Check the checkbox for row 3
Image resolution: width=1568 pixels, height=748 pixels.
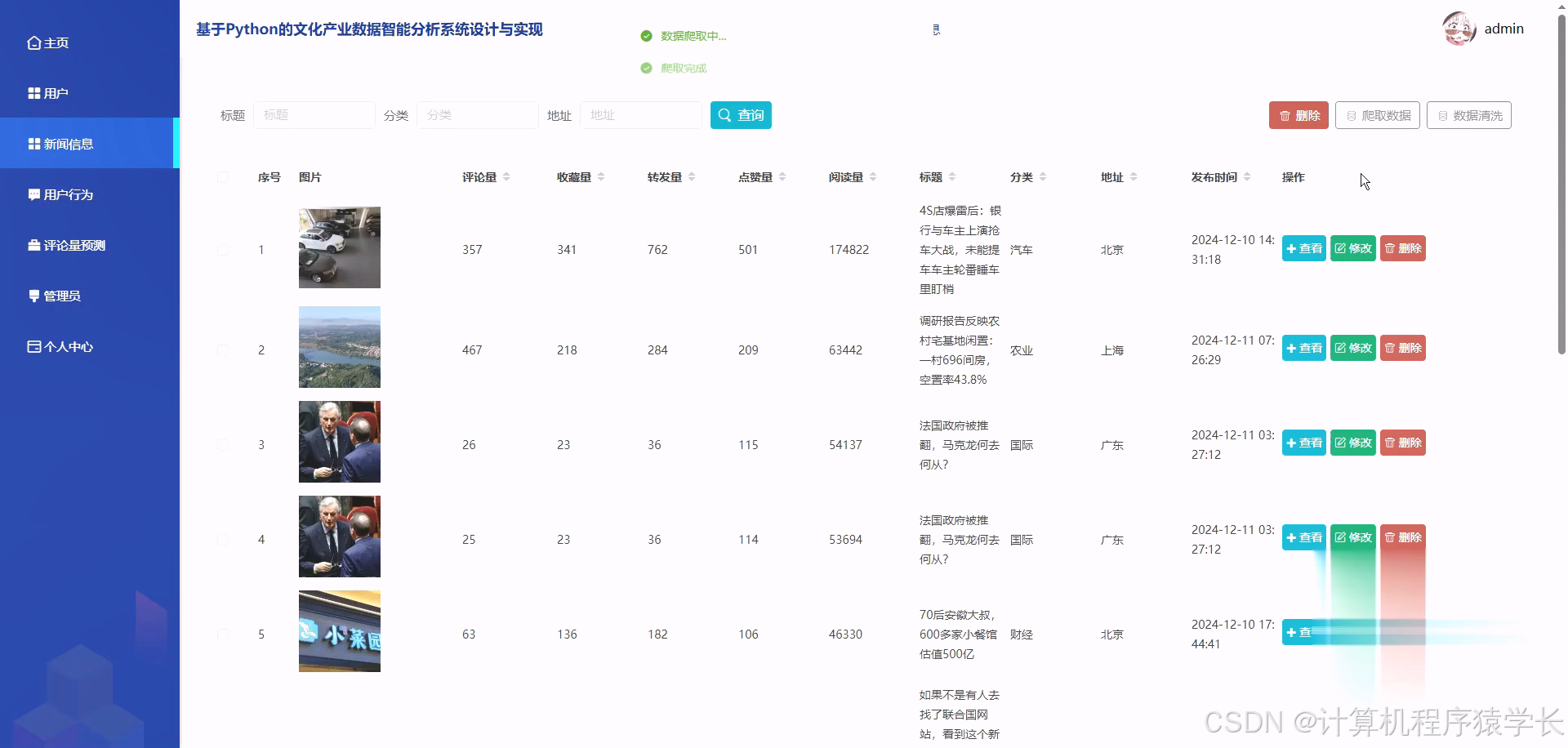(x=223, y=444)
